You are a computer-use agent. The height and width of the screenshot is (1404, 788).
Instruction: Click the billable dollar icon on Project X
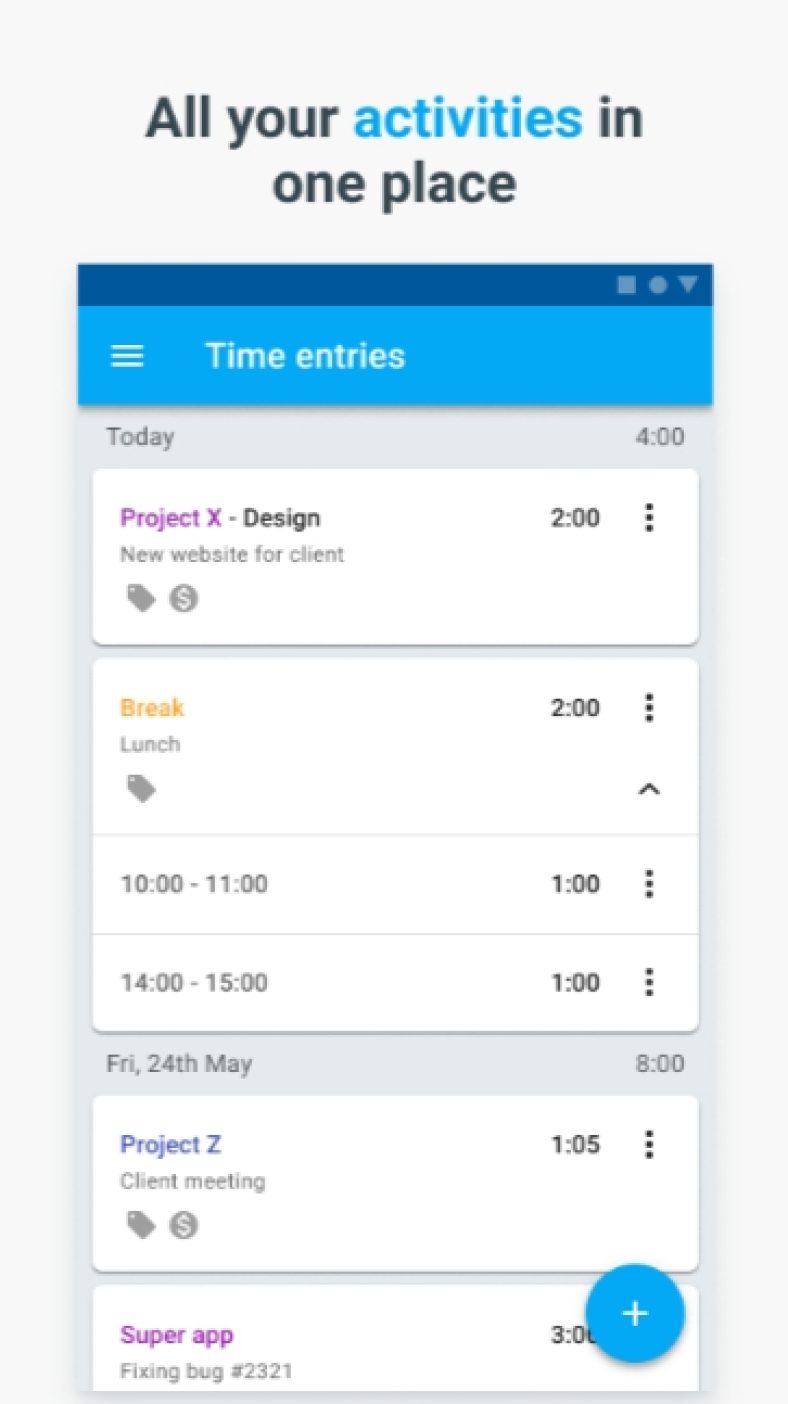[184, 598]
